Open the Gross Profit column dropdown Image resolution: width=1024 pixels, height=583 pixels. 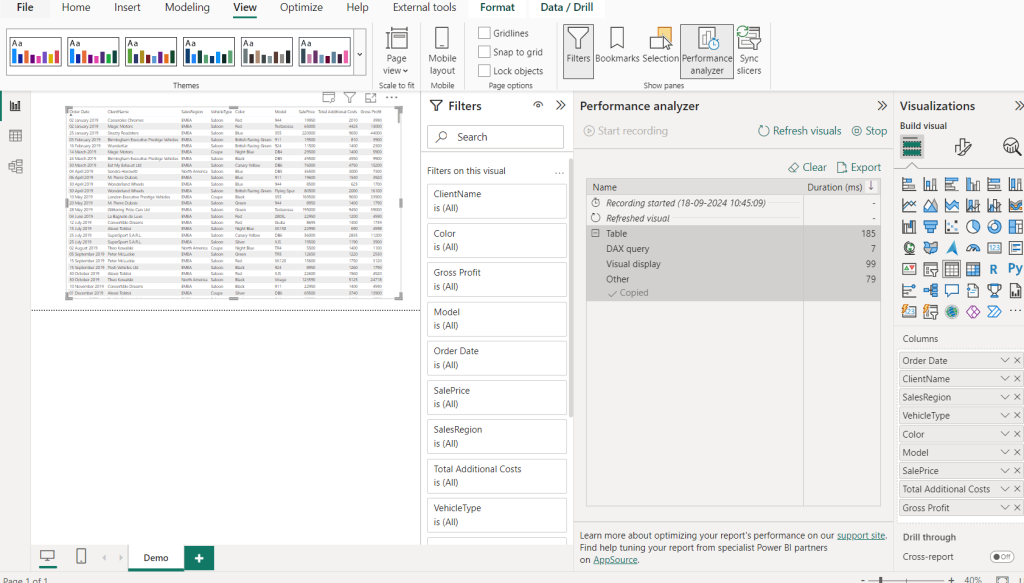point(1004,507)
